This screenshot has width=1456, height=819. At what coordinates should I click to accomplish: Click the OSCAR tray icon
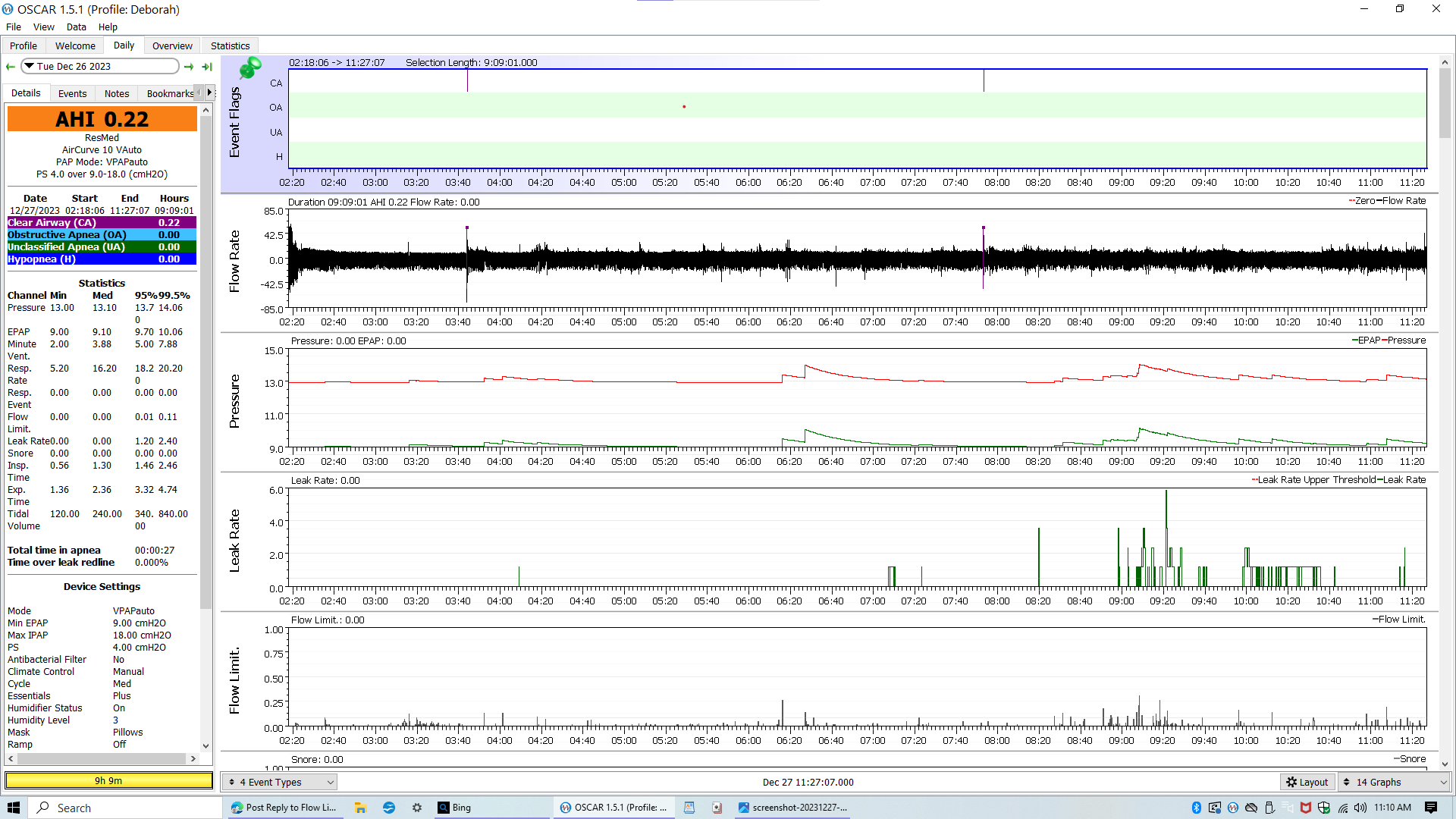pyautogui.click(x=1233, y=808)
